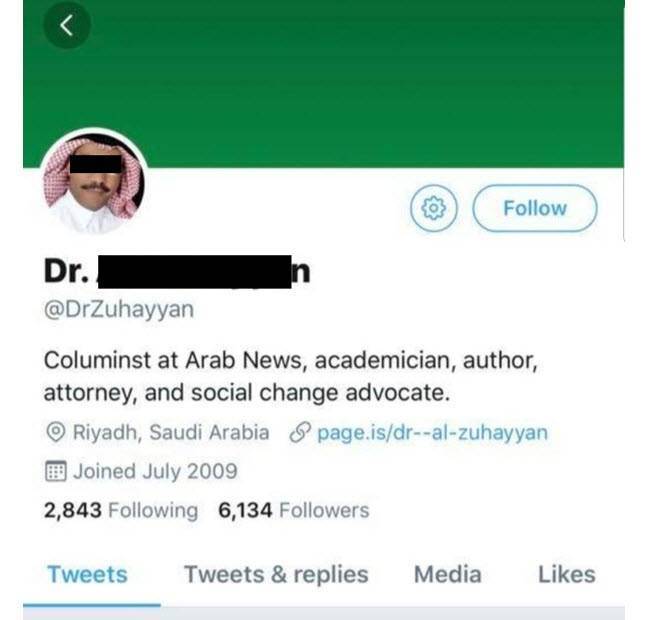Open the profile picture thumbnail
Viewport: 654px width, 620px height.
(94, 182)
